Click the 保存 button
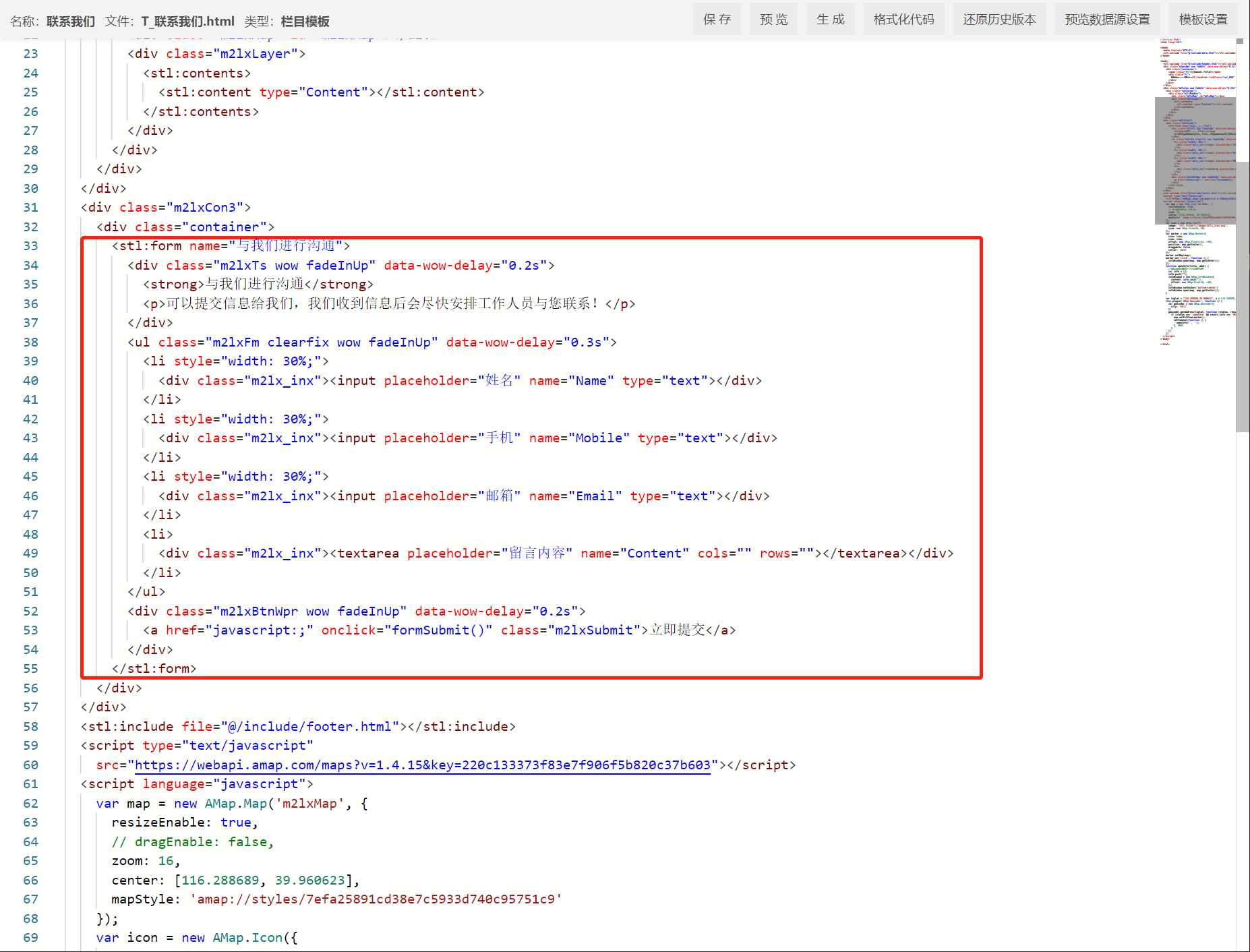This screenshot has width=1250, height=952. click(x=717, y=20)
